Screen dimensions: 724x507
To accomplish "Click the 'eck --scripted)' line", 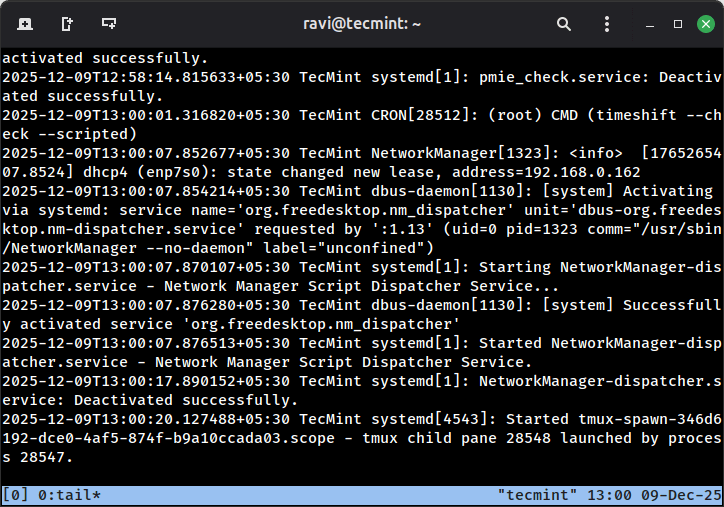I will pyautogui.click(x=70, y=134).
